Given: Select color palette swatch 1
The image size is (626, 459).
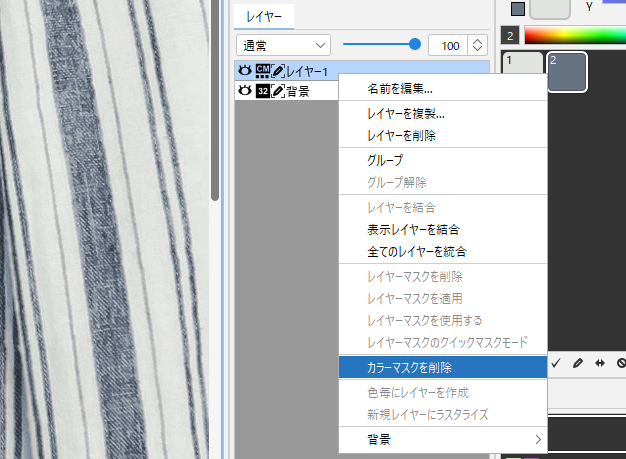Looking at the screenshot, I should click(522, 63).
